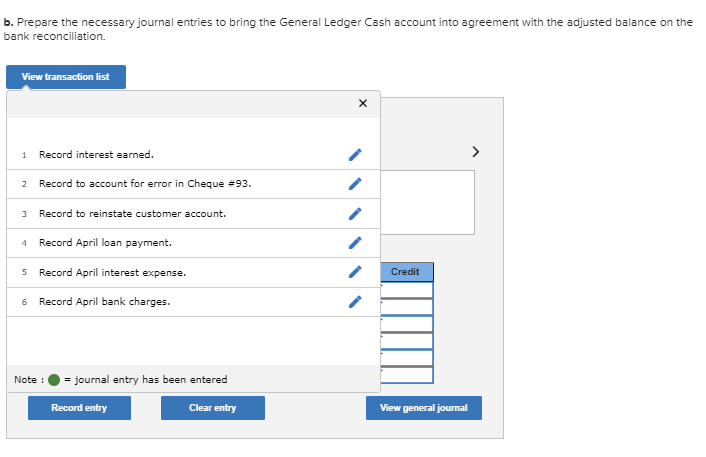Click the Clear entry button
The width and height of the screenshot is (706, 457).
click(213, 408)
